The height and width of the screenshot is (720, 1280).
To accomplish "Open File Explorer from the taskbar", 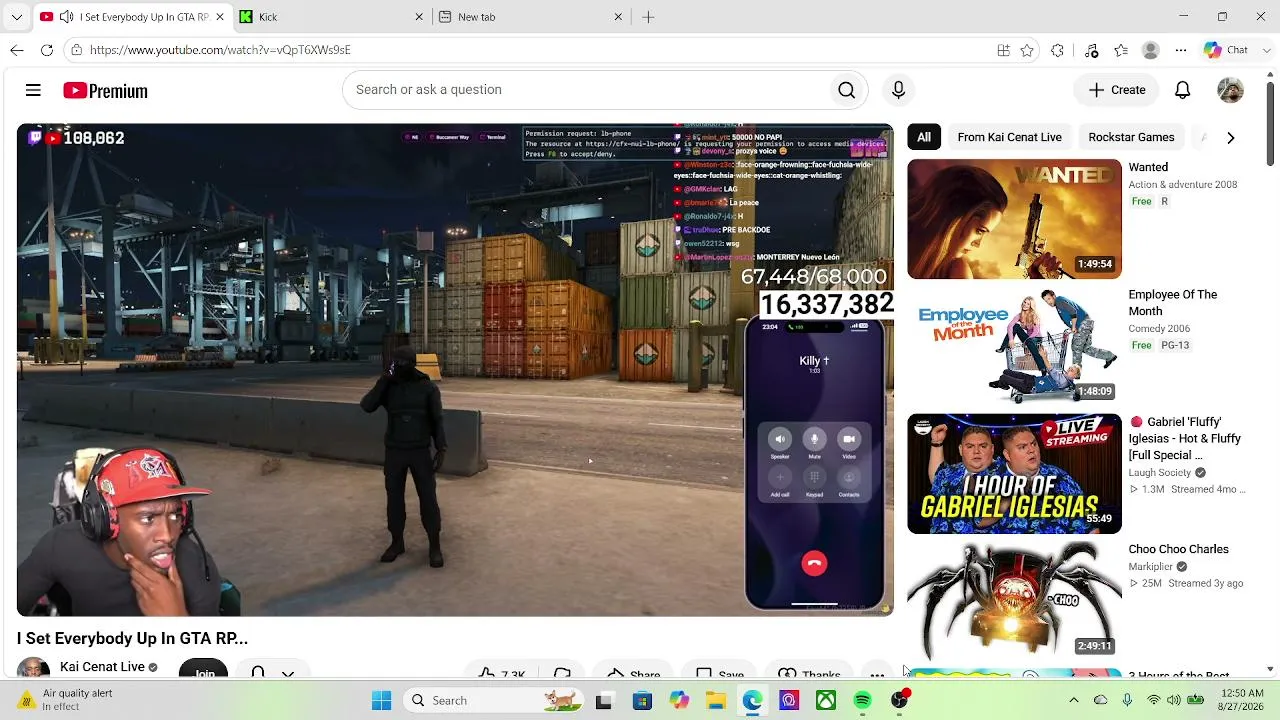I will click(x=715, y=701).
